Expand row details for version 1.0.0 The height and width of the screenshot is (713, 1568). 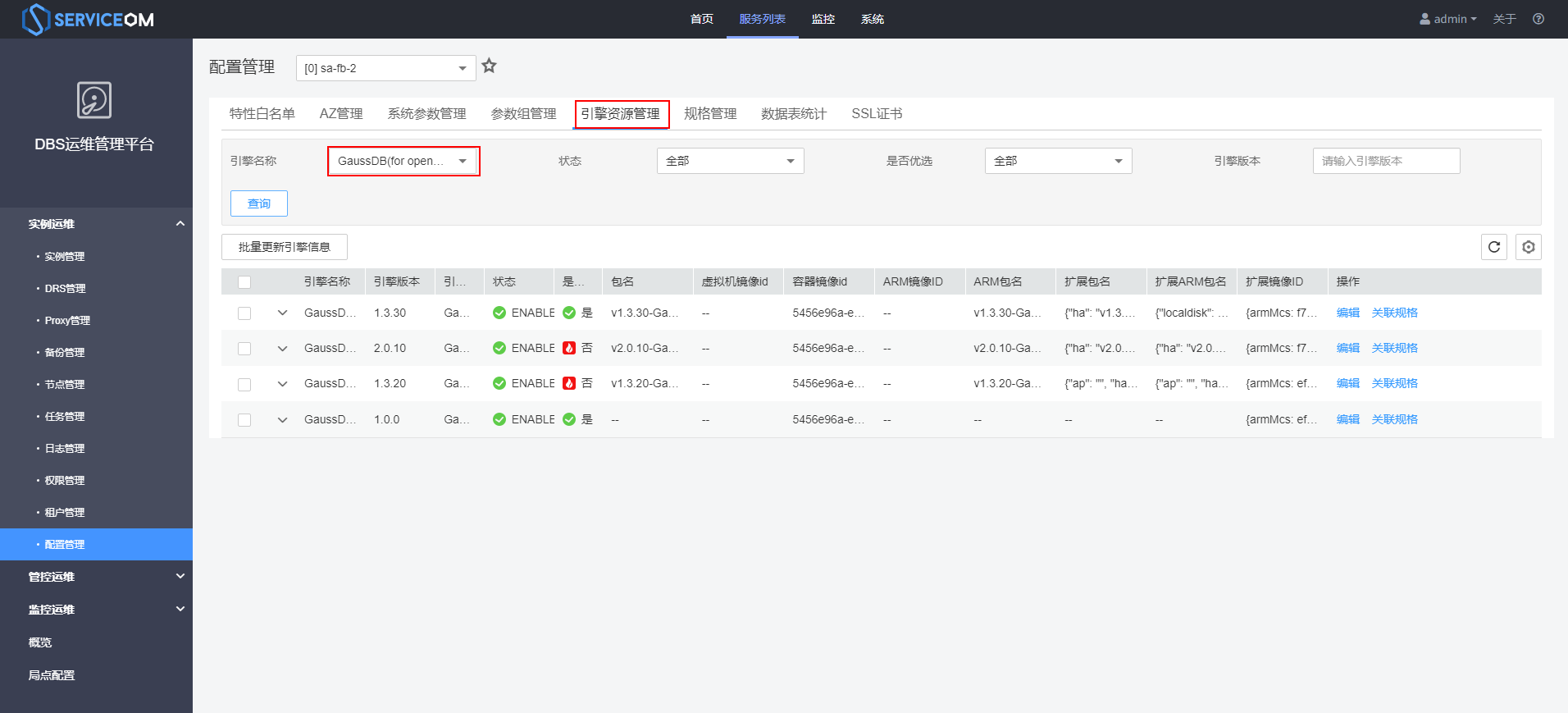[283, 419]
